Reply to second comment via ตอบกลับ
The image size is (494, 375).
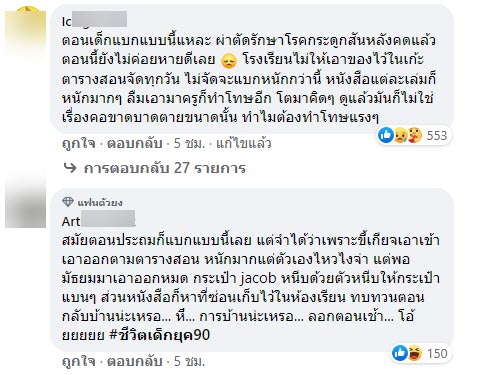click(x=135, y=362)
